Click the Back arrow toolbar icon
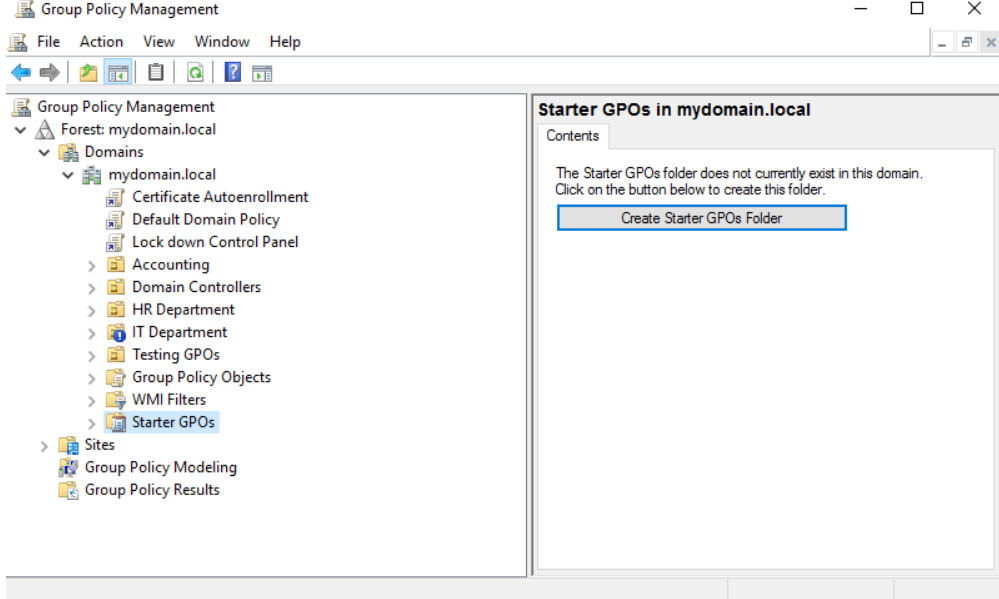Screen dimensions: 999x599 pyautogui.click(x=21, y=72)
